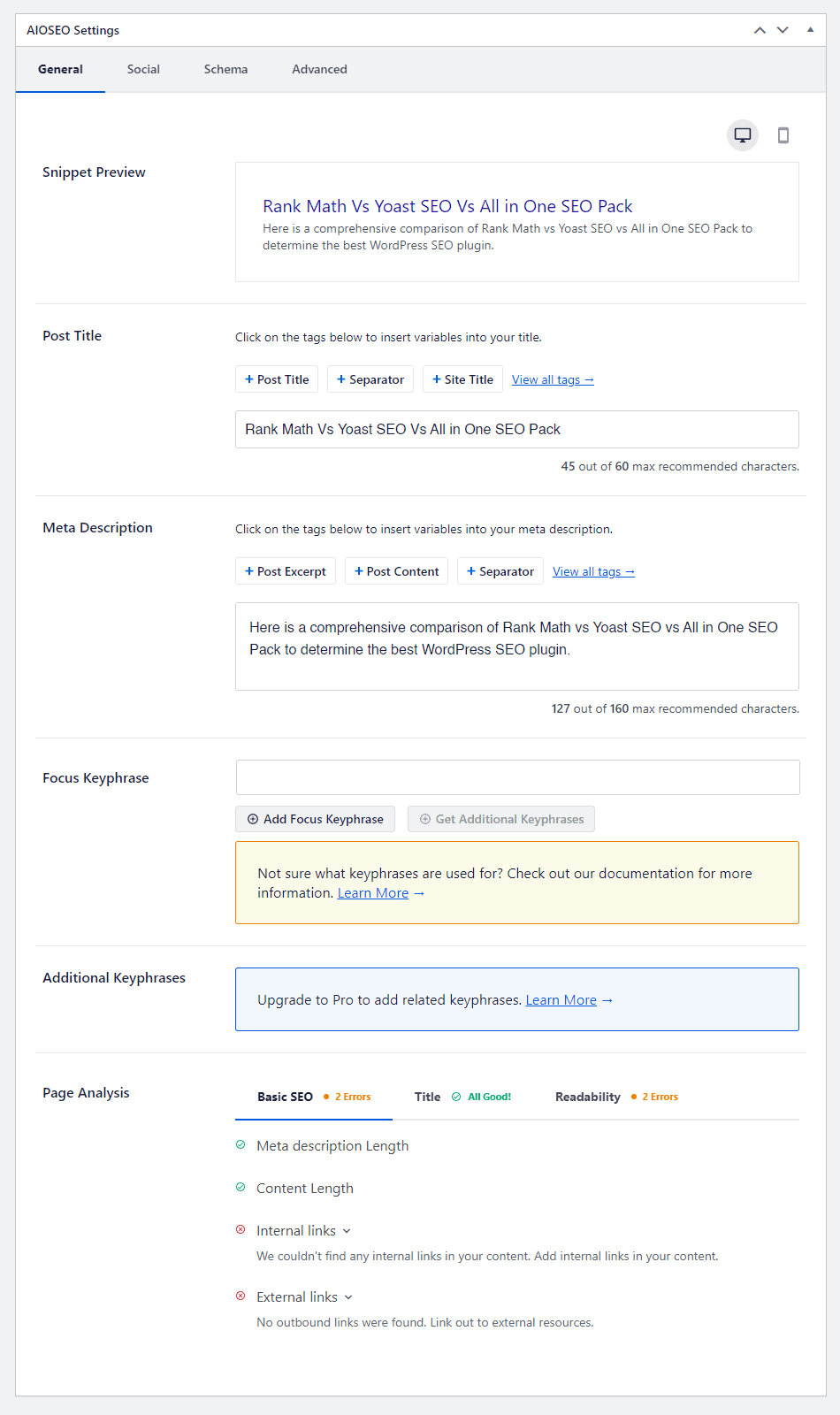Insert the Post Excerpt tag
The width and height of the screenshot is (840, 1415).
(286, 571)
